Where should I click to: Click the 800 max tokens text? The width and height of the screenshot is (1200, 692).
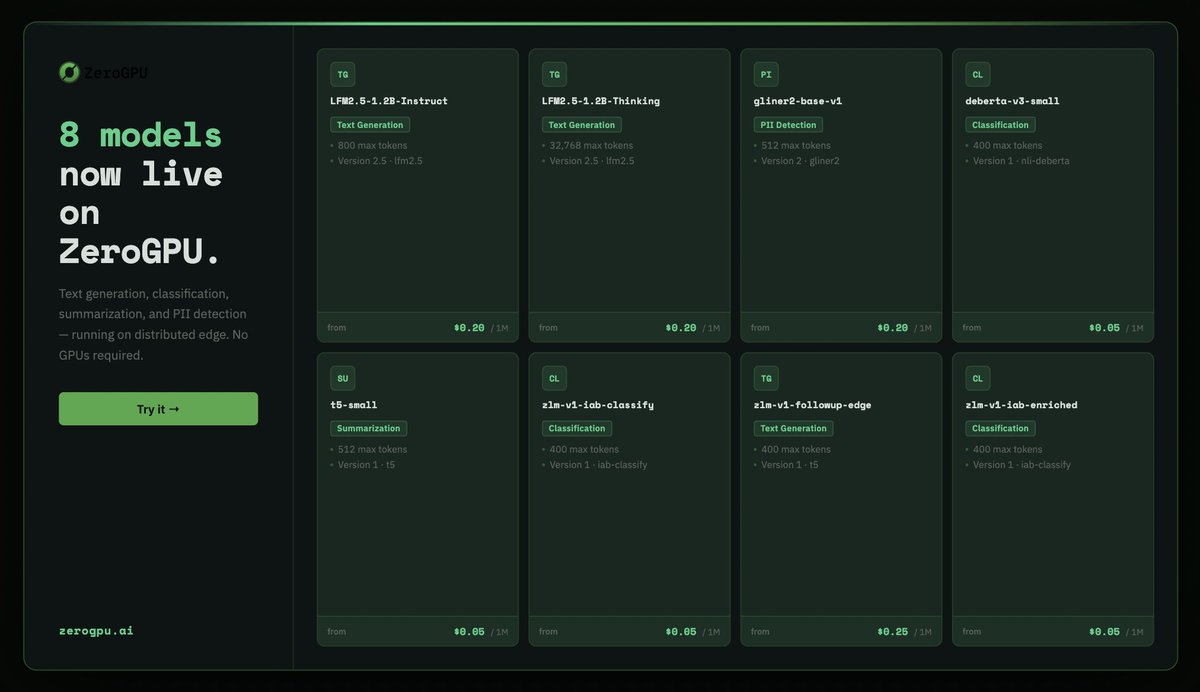click(x=372, y=145)
